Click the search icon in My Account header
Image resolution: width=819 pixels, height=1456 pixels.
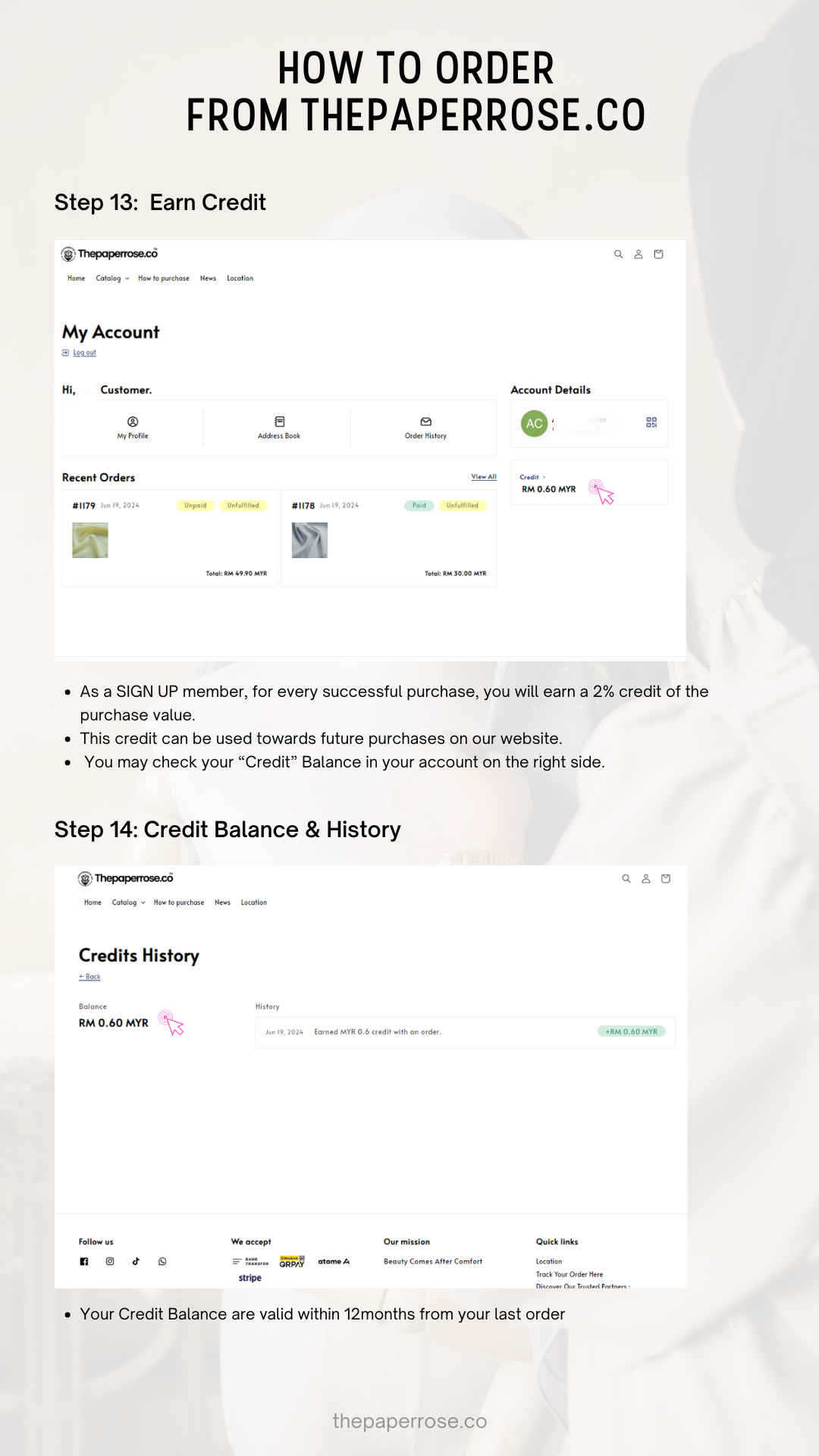pyautogui.click(x=618, y=255)
